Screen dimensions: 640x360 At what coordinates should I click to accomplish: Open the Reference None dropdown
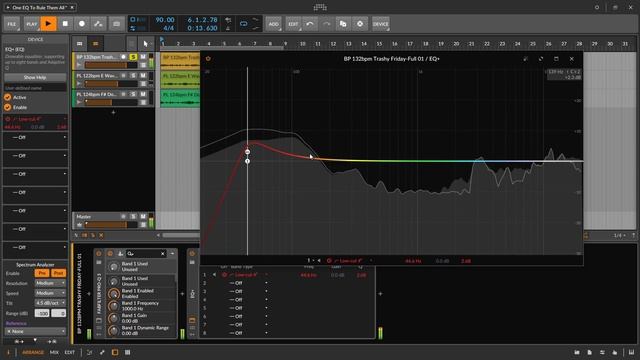pyautogui.click(x=36, y=331)
